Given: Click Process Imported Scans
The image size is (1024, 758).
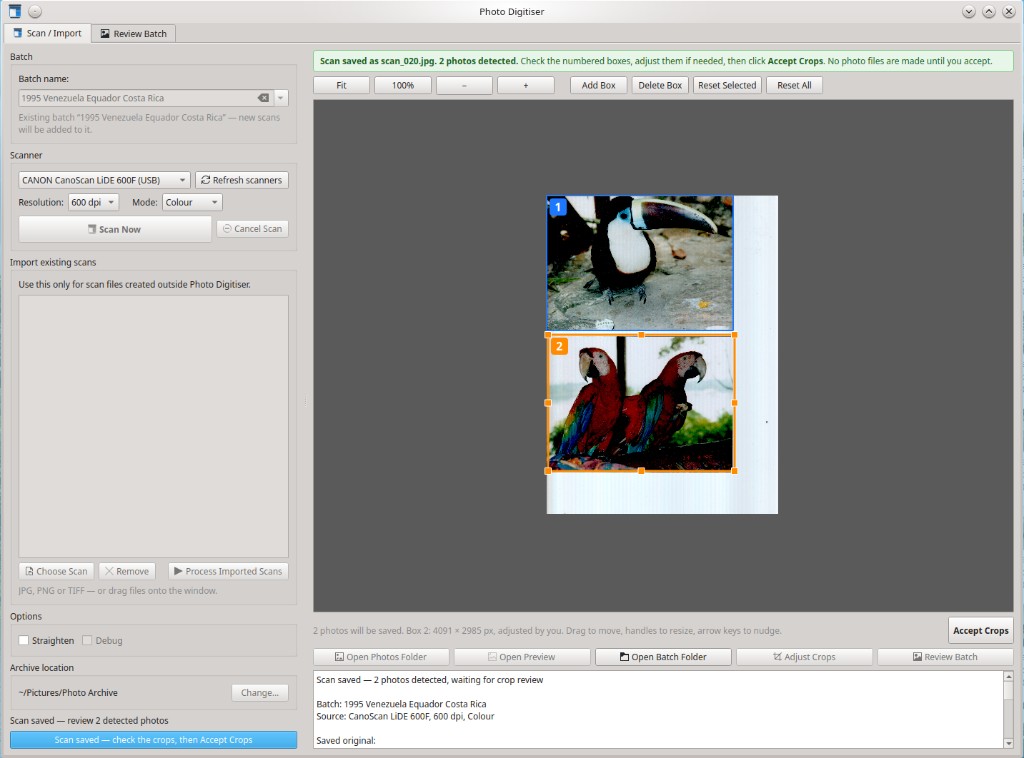Looking at the screenshot, I should (228, 571).
